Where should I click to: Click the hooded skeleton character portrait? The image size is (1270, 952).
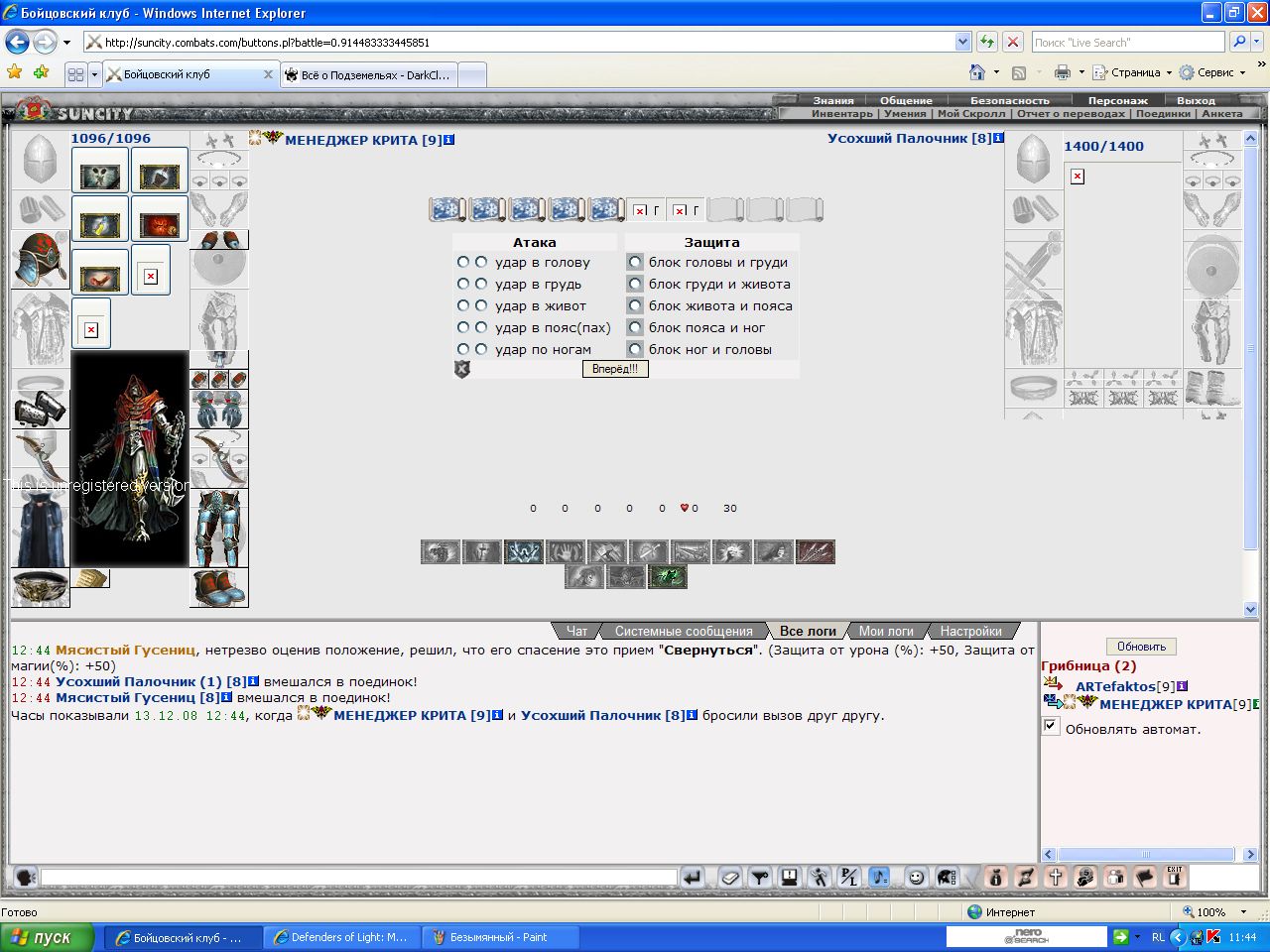click(x=130, y=458)
